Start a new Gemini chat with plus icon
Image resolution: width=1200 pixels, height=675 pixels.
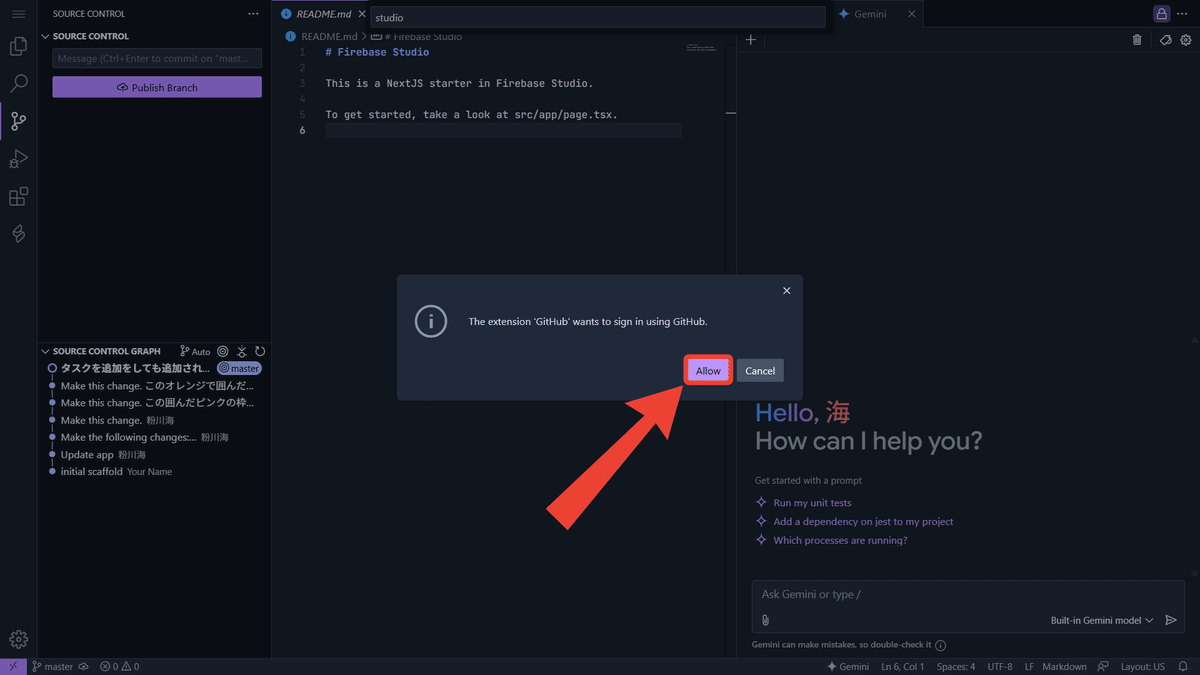click(751, 40)
